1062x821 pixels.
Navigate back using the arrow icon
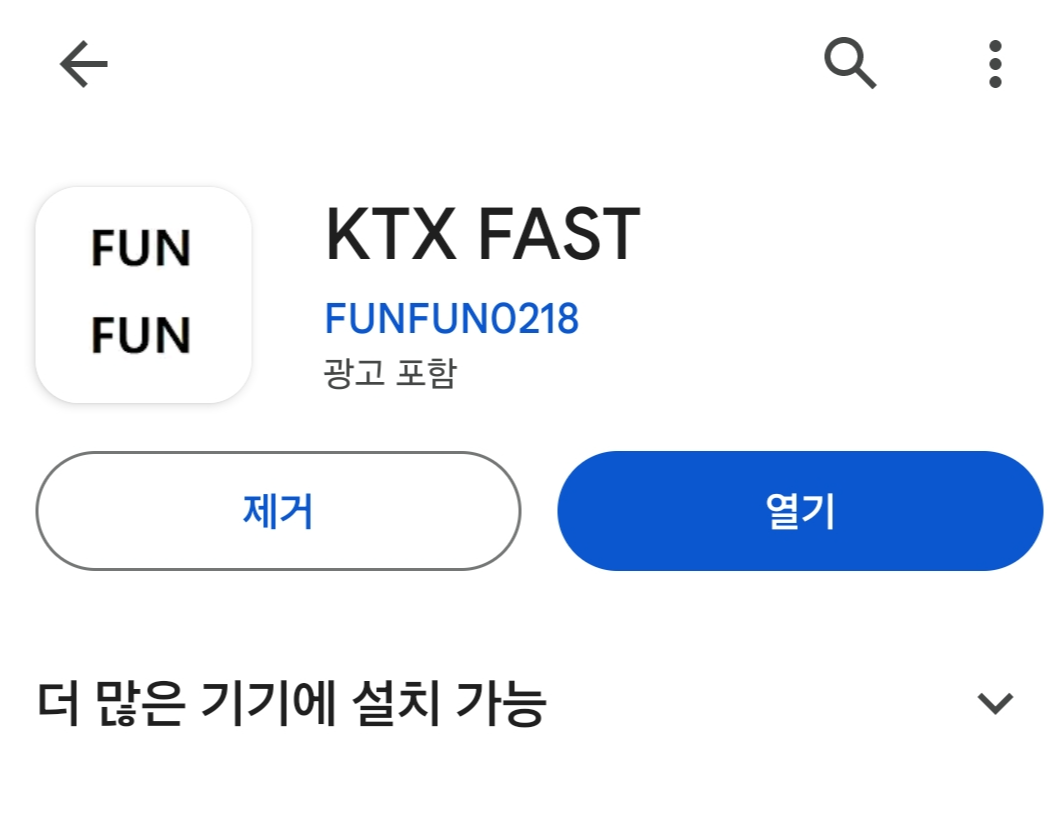point(83,63)
